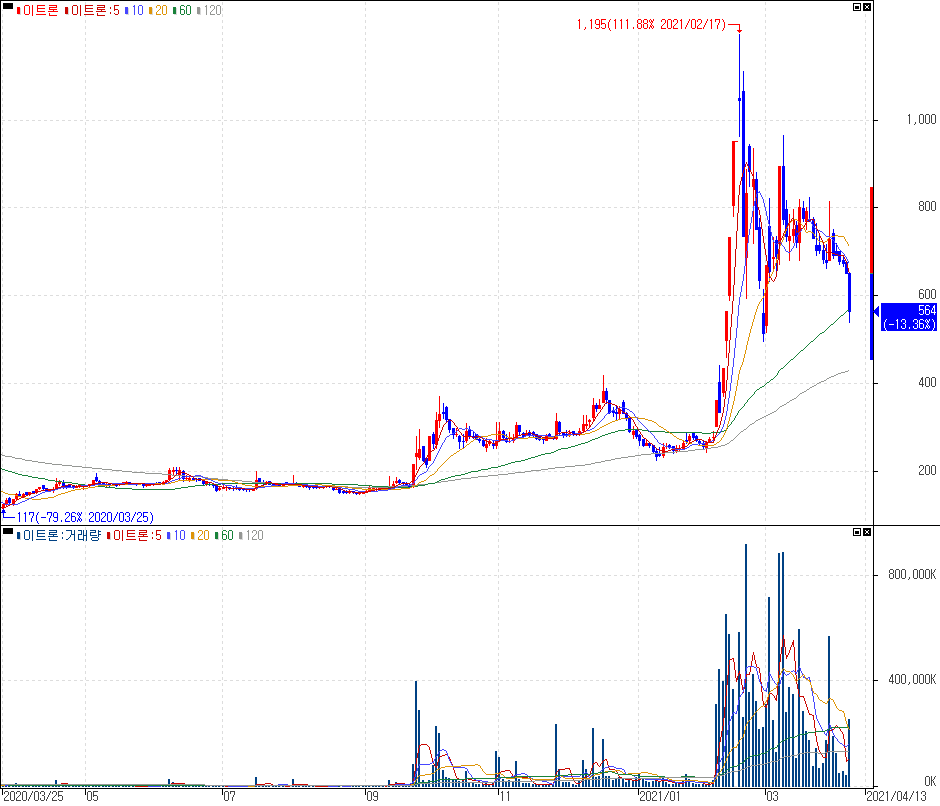Select the green 60 legend in volume pane
Viewport: 940px width, 806px height.
pos(224,535)
